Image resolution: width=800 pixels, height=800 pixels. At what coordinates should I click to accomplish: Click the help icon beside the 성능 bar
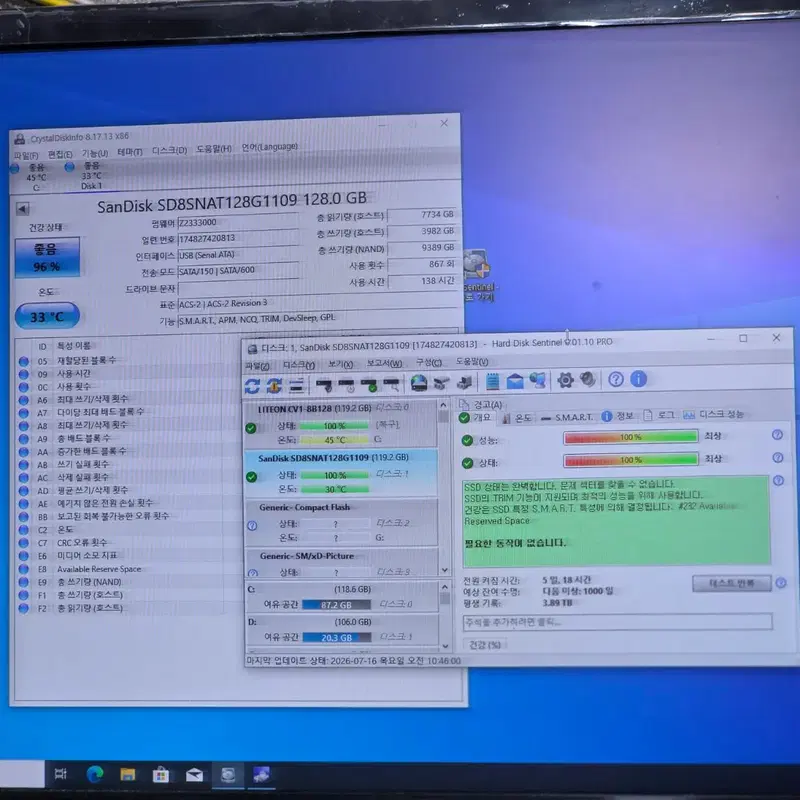point(777,435)
